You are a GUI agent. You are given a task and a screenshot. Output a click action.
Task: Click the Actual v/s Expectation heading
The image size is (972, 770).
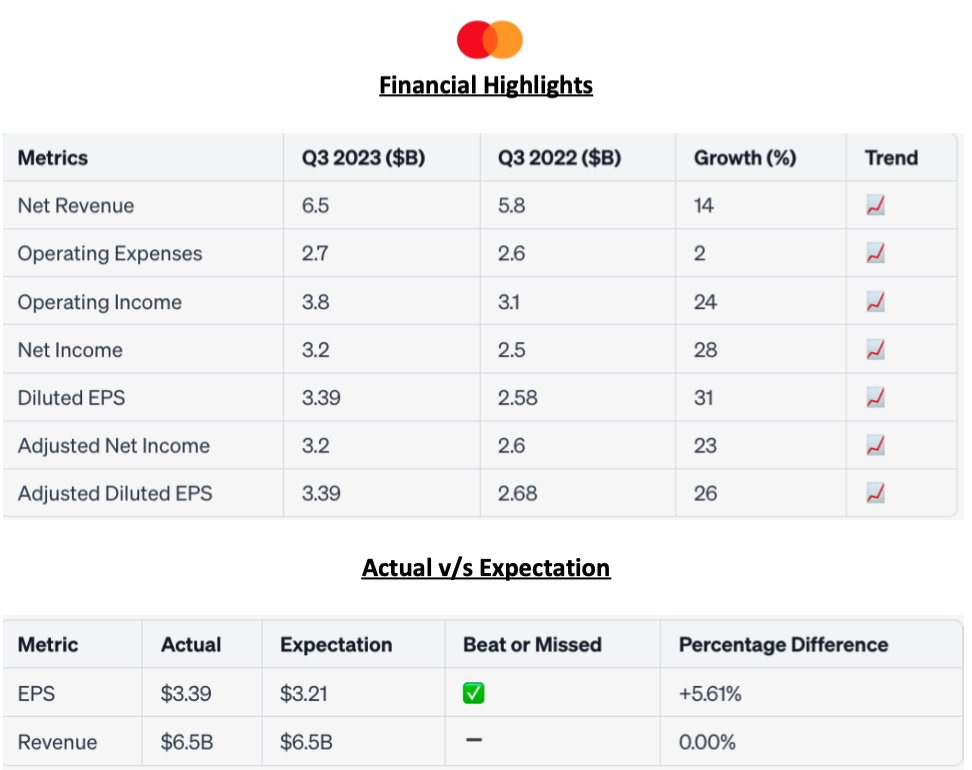[486, 568]
